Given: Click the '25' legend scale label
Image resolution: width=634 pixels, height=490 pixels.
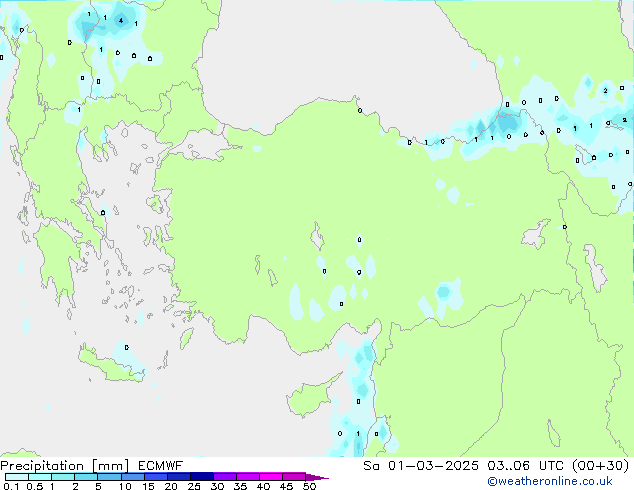Looking at the screenshot, I should click(194, 486).
